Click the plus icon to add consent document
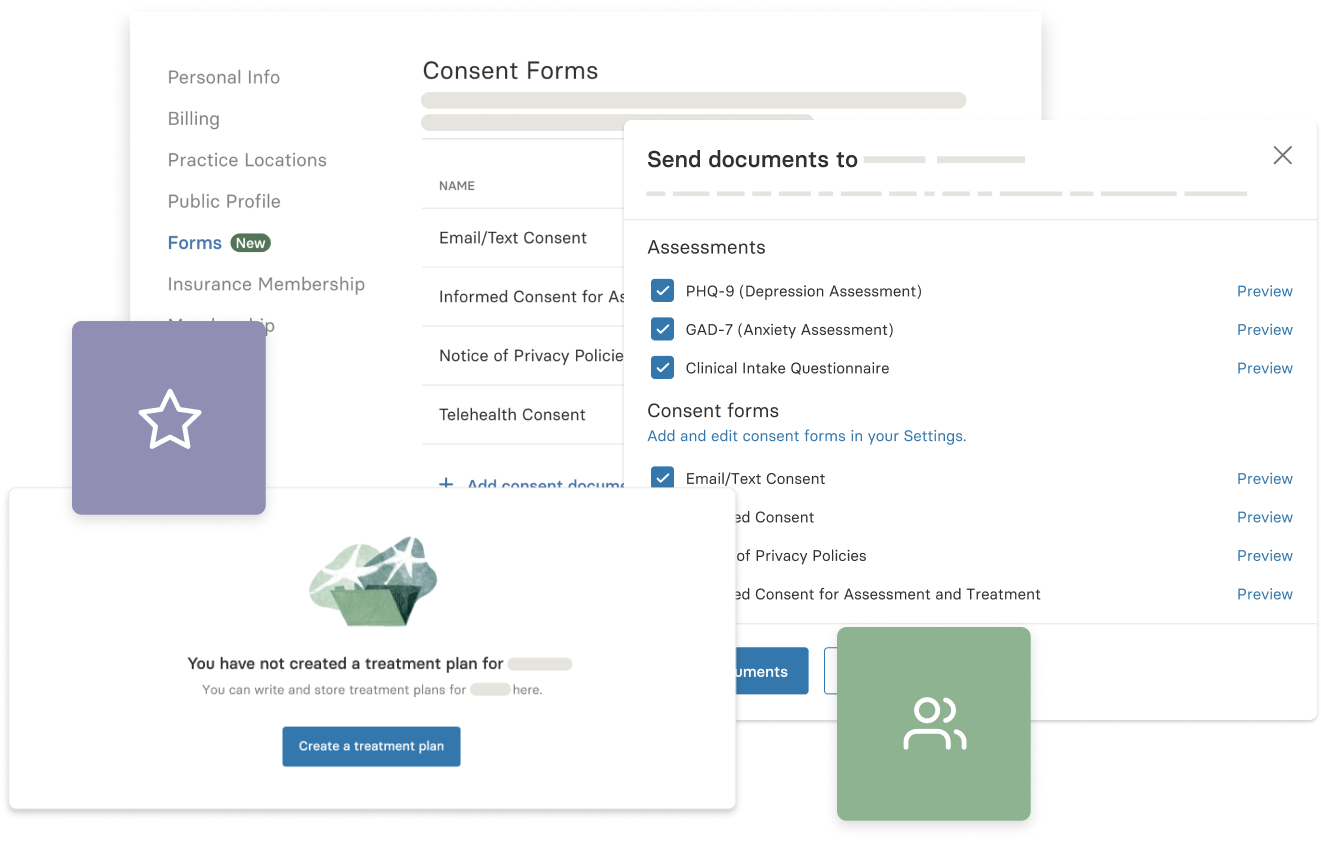1321x841 pixels. coord(446,484)
